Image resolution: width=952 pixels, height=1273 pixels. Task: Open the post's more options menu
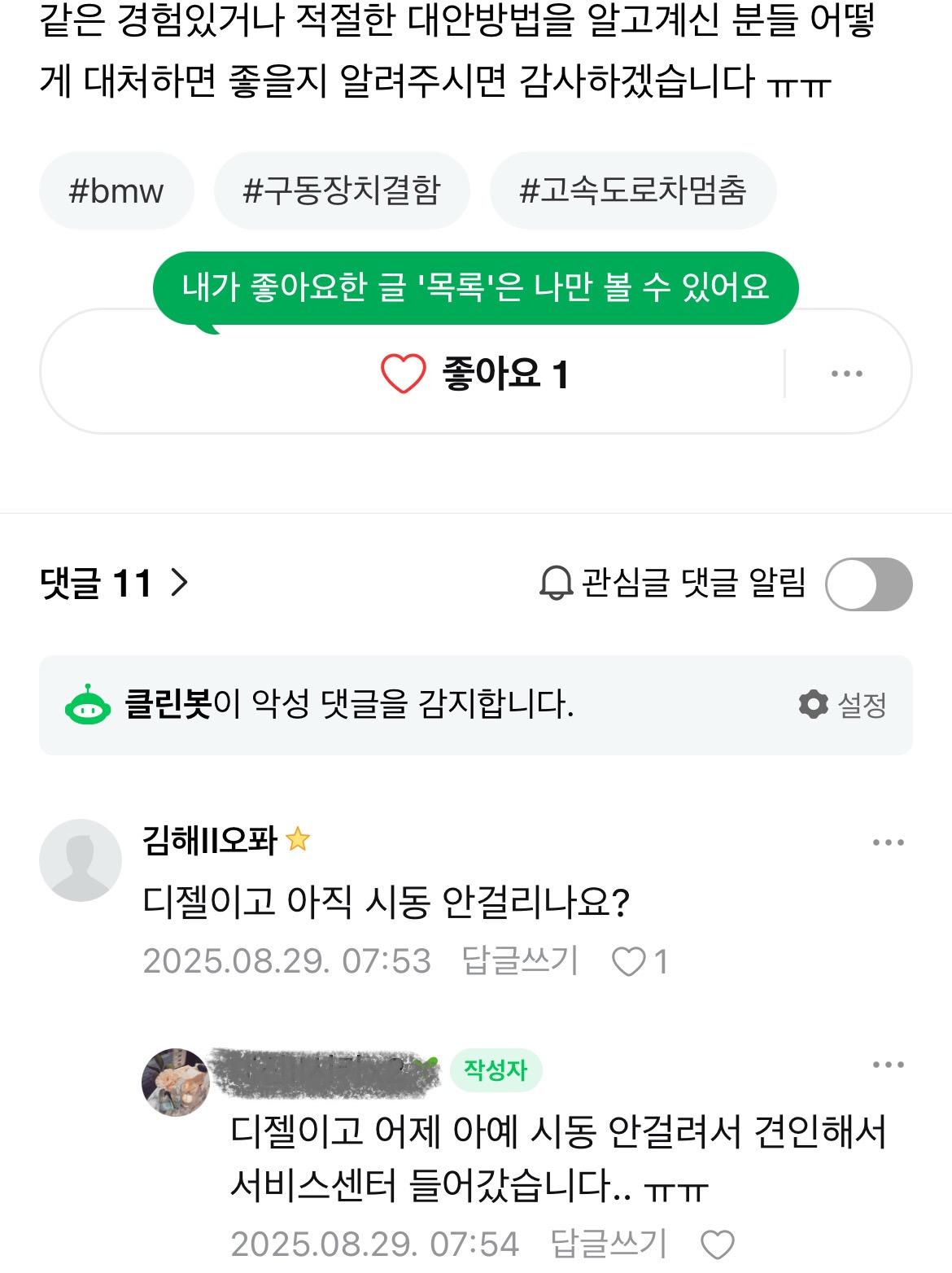[x=846, y=374]
